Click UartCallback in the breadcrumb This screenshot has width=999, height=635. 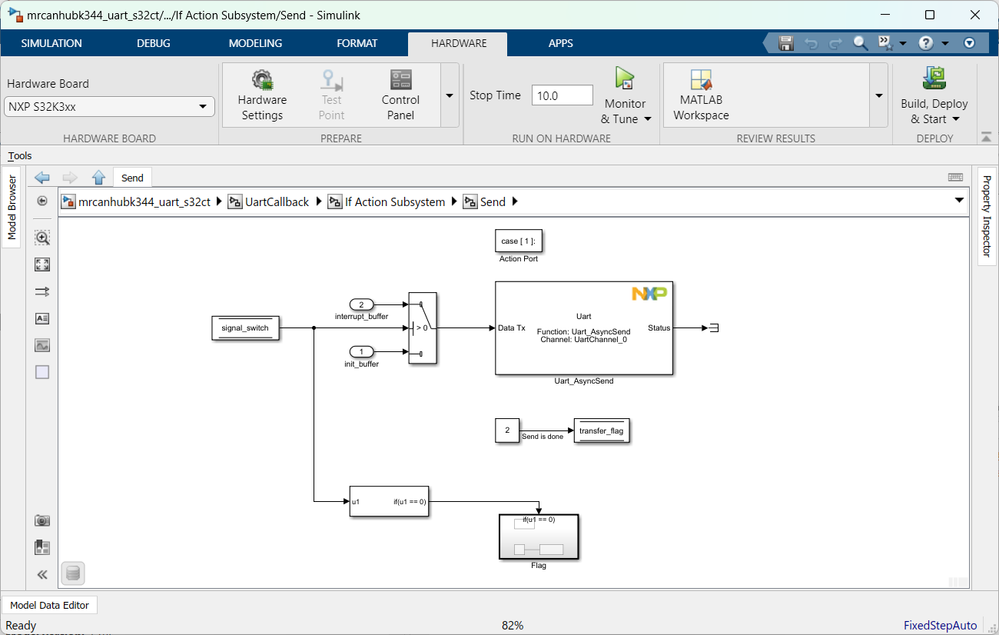(277, 202)
